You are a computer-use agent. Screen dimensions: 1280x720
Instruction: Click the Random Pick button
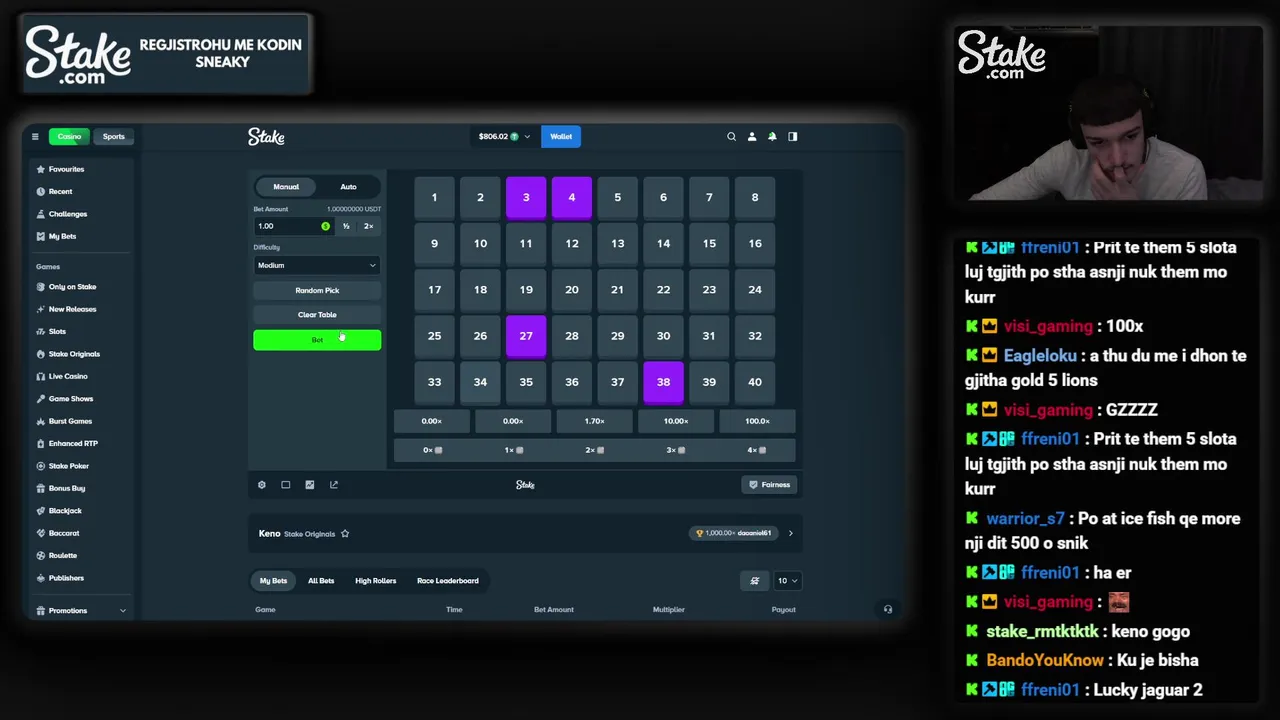[x=317, y=291]
